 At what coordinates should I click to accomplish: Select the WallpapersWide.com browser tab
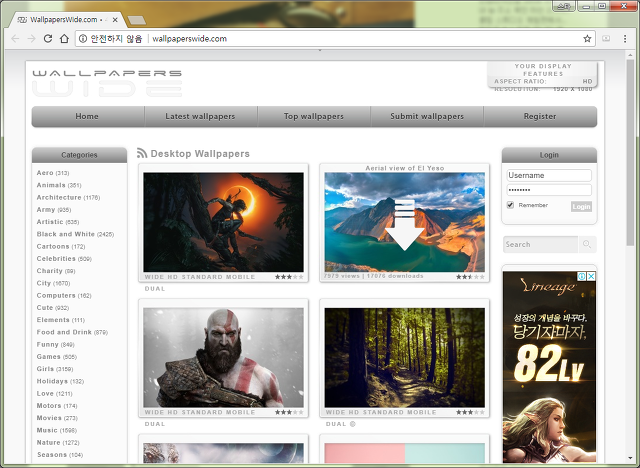point(65,19)
